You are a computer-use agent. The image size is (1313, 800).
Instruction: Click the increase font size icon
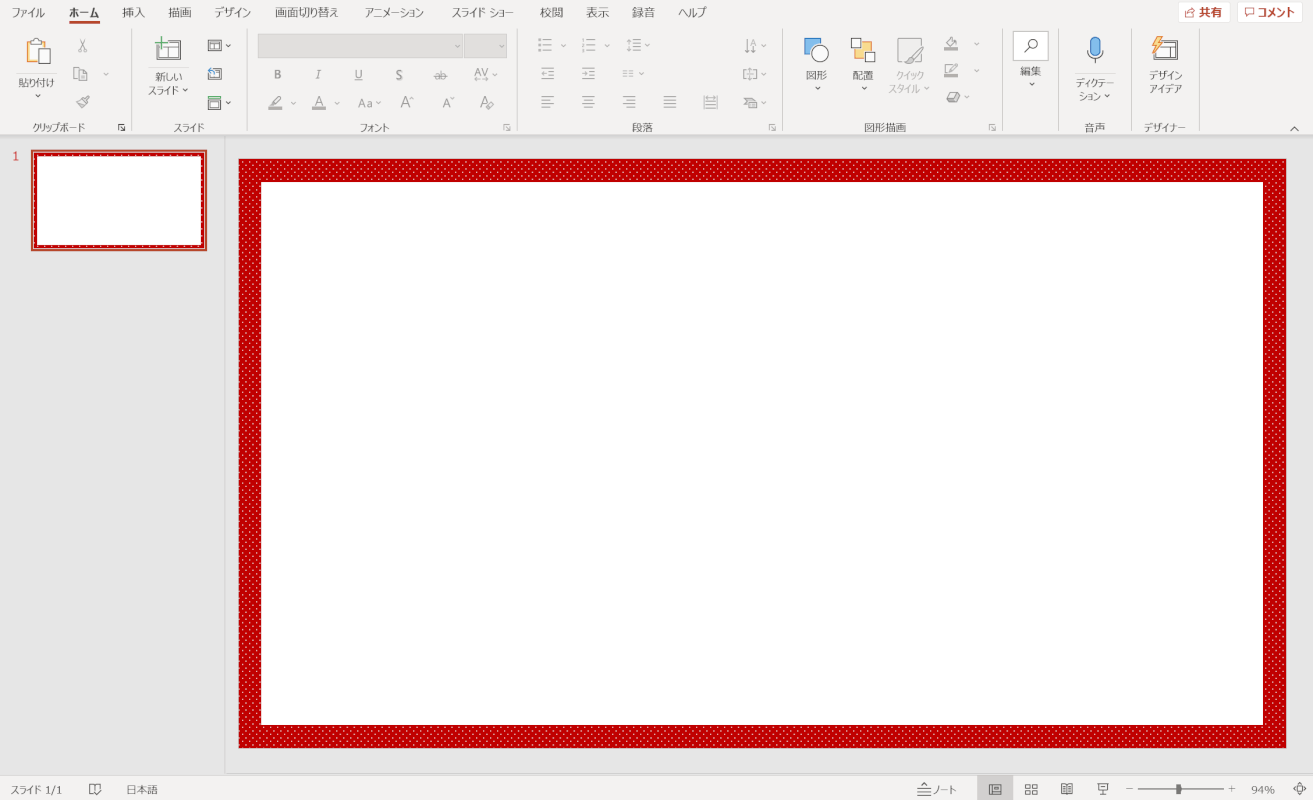[407, 102]
